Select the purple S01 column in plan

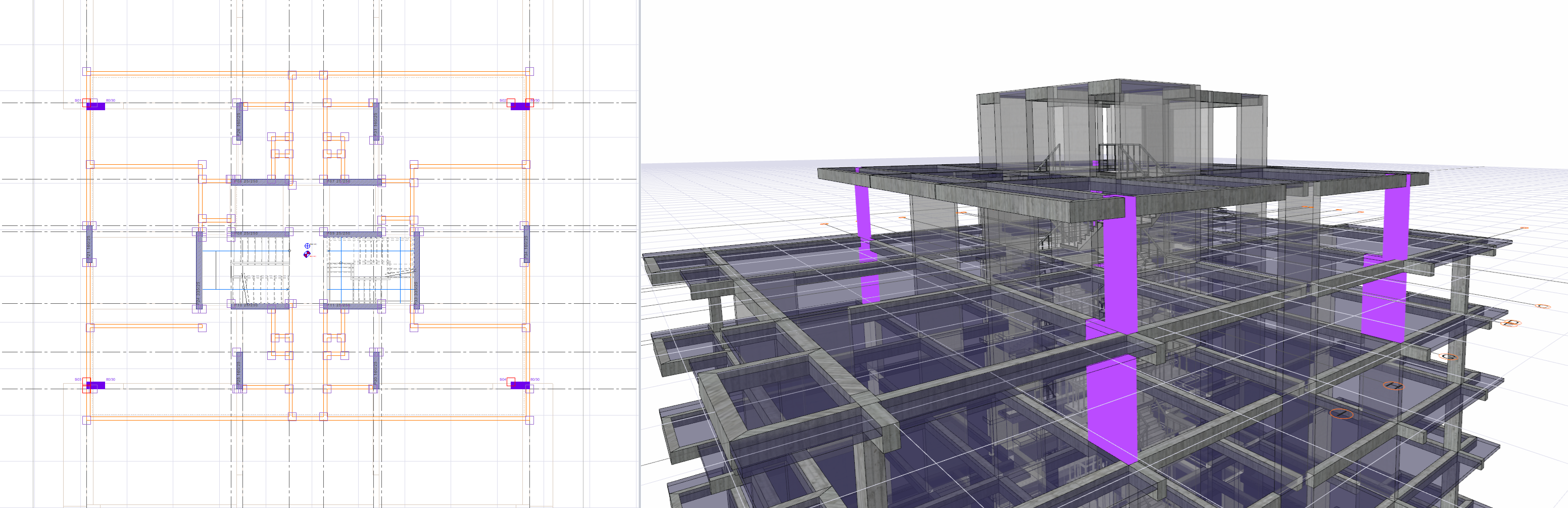pos(95,107)
